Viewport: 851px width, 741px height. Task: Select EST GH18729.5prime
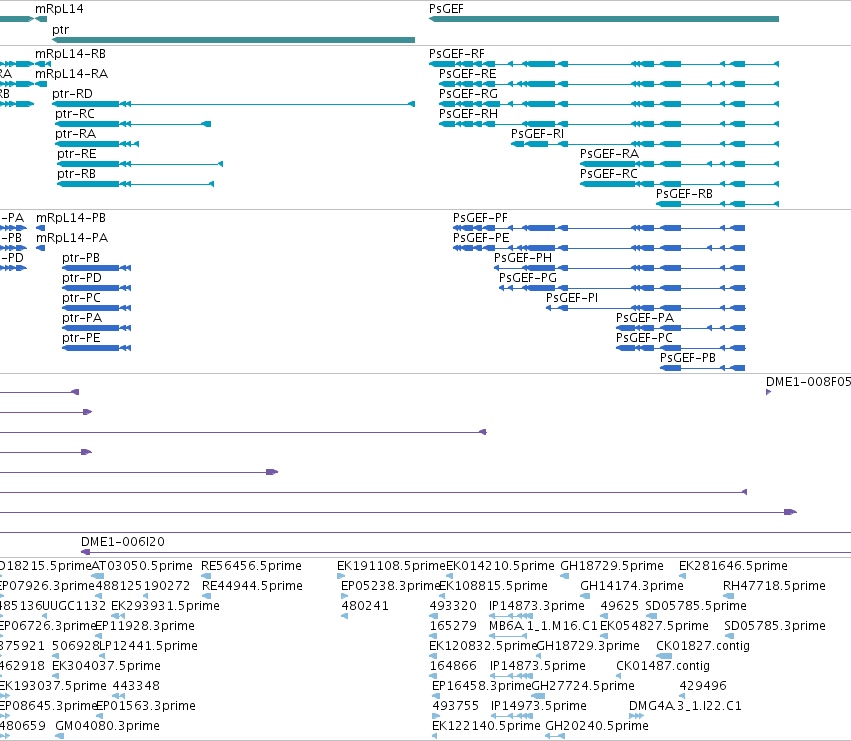tap(564, 576)
